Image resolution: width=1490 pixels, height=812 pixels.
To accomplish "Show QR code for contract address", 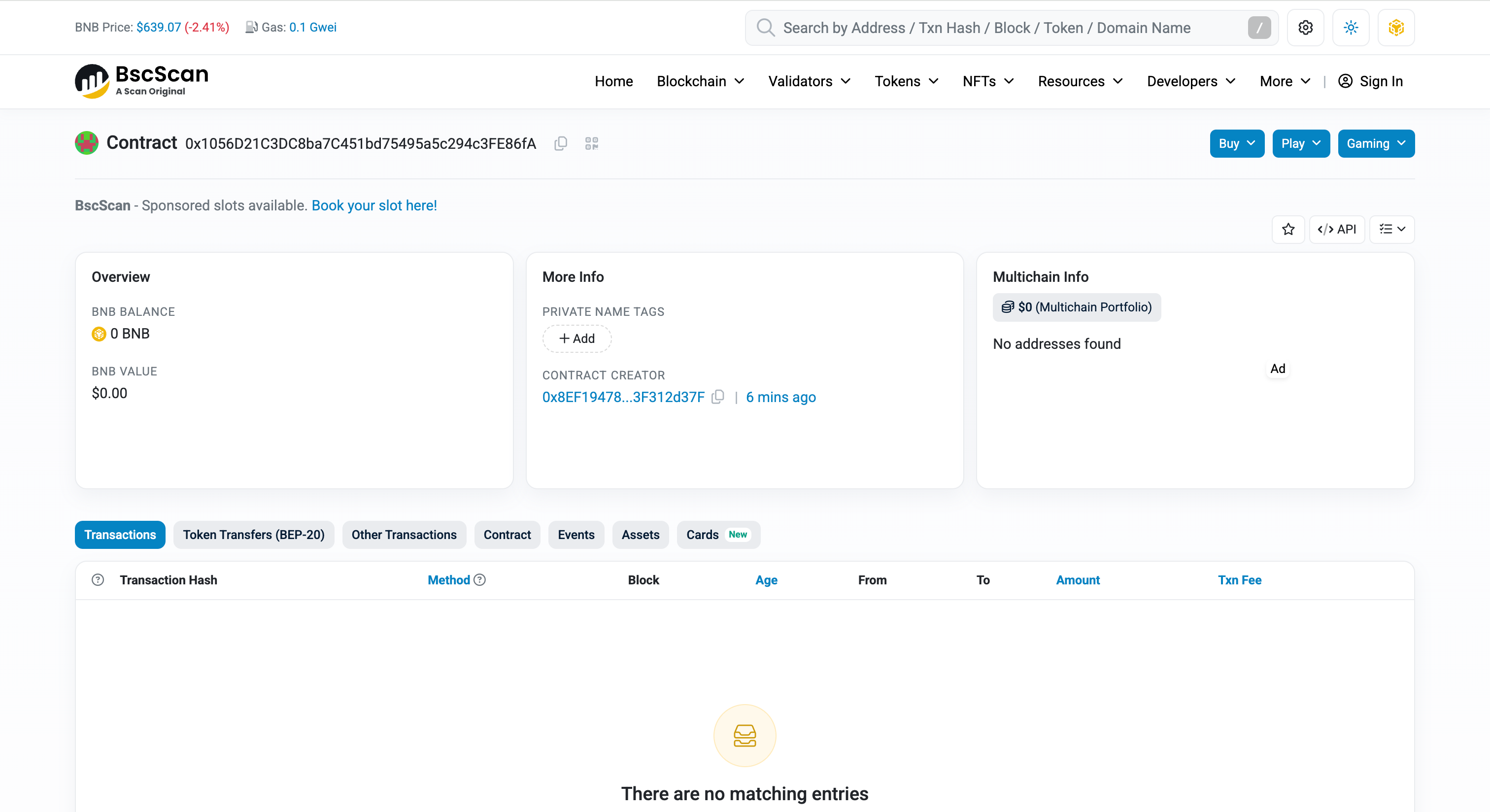I will 591,143.
